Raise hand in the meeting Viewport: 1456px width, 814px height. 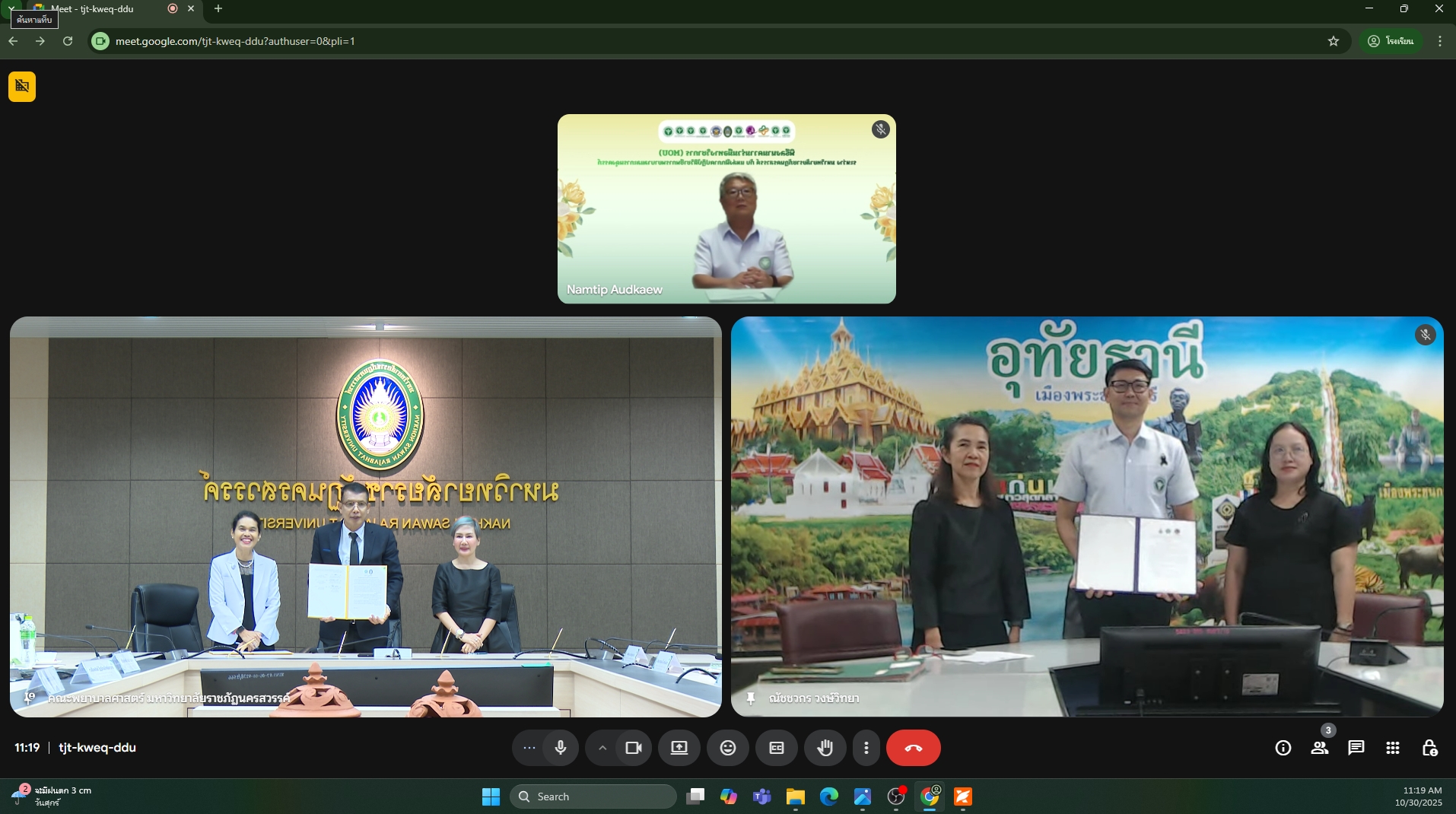coord(825,748)
